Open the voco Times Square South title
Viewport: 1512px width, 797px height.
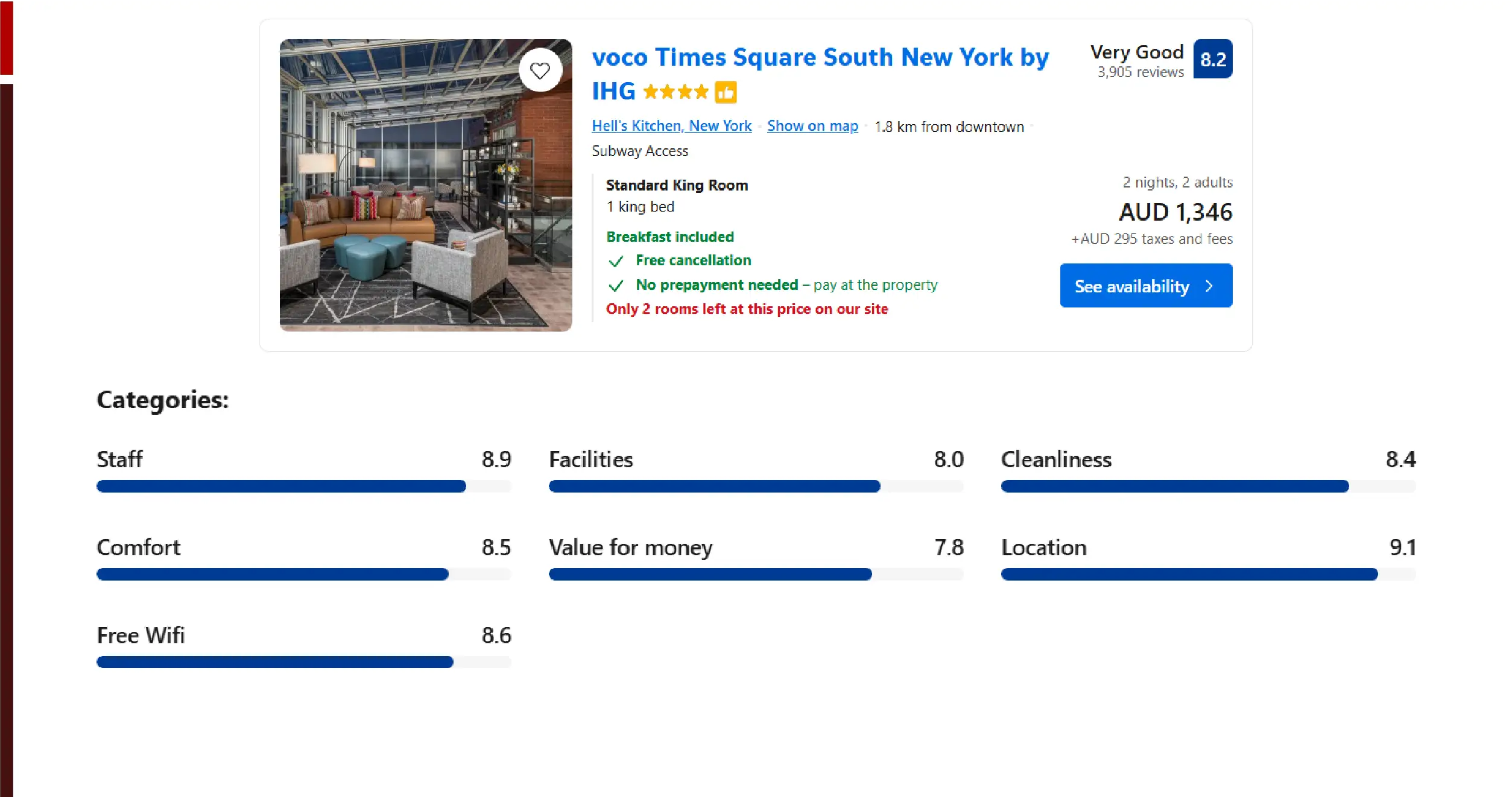(820, 58)
